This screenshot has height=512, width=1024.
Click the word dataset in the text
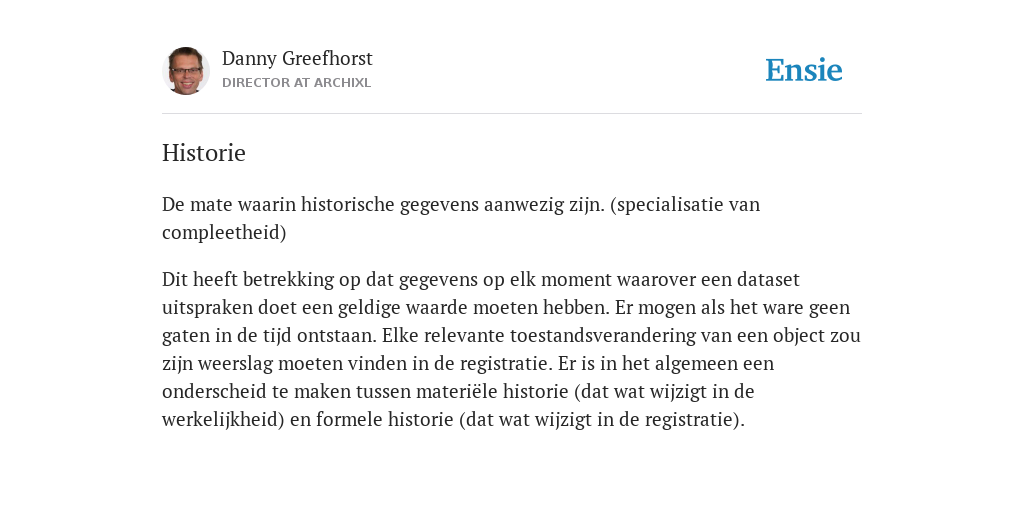(768, 280)
